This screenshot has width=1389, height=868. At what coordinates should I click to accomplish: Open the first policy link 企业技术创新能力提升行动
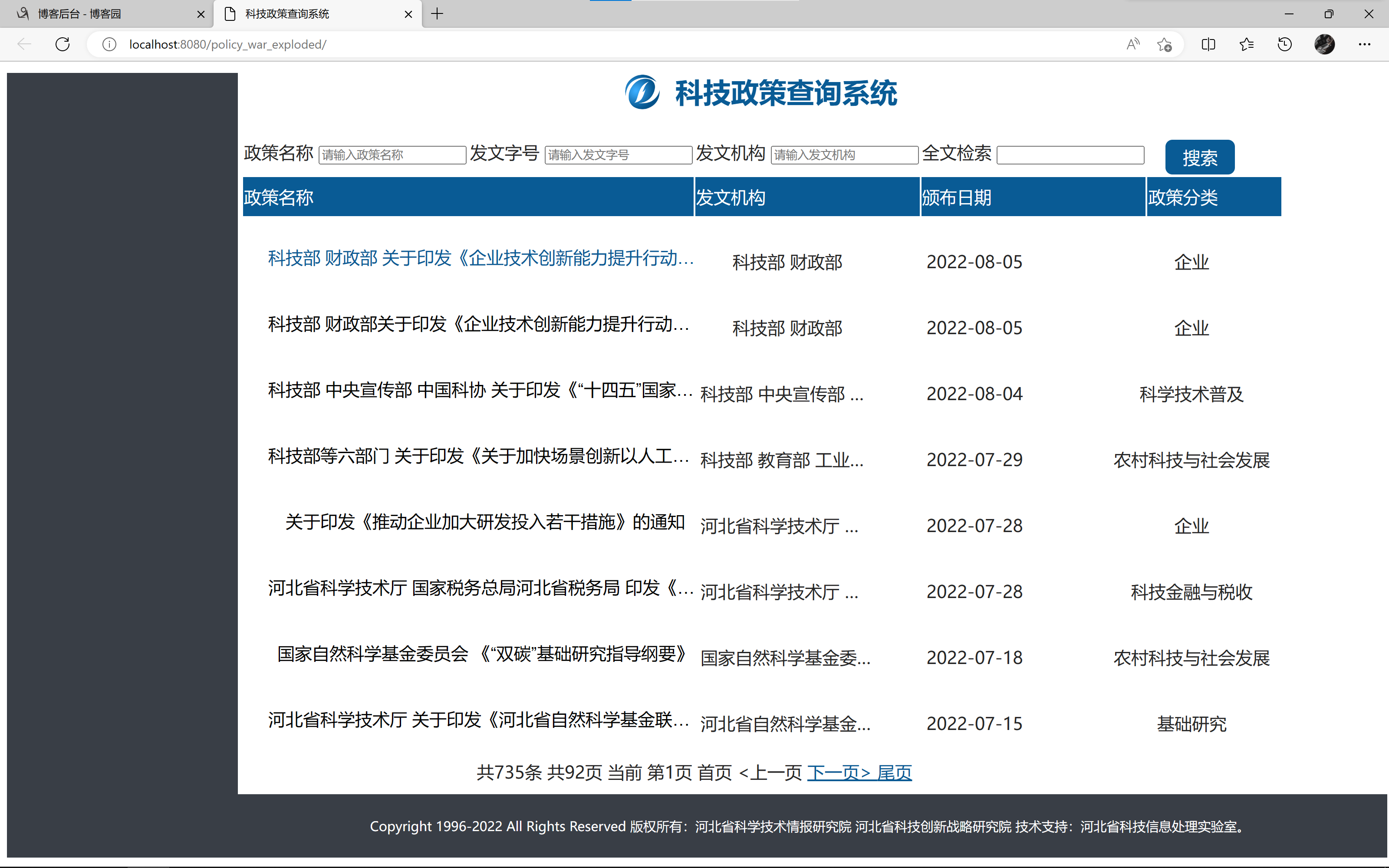(x=481, y=258)
